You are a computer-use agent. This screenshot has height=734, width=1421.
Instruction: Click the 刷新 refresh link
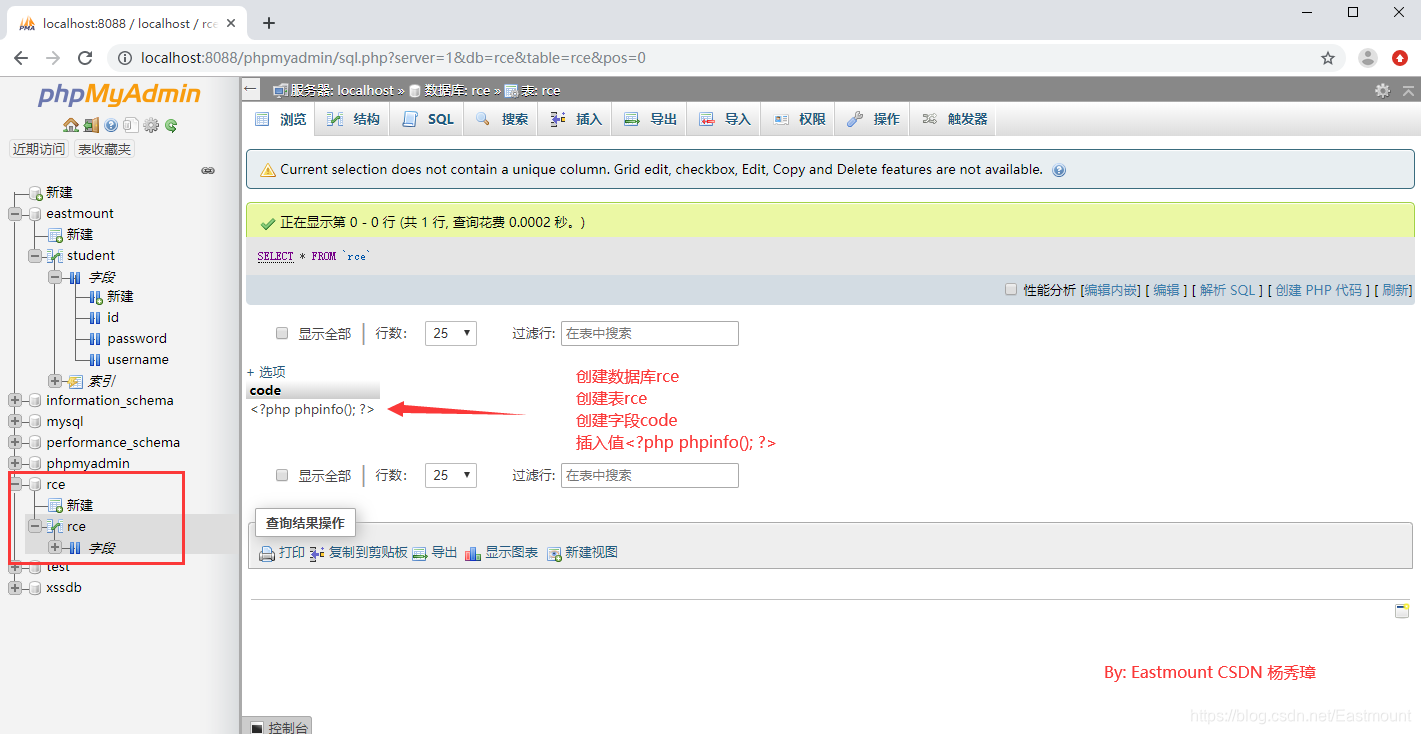click(1396, 290)
